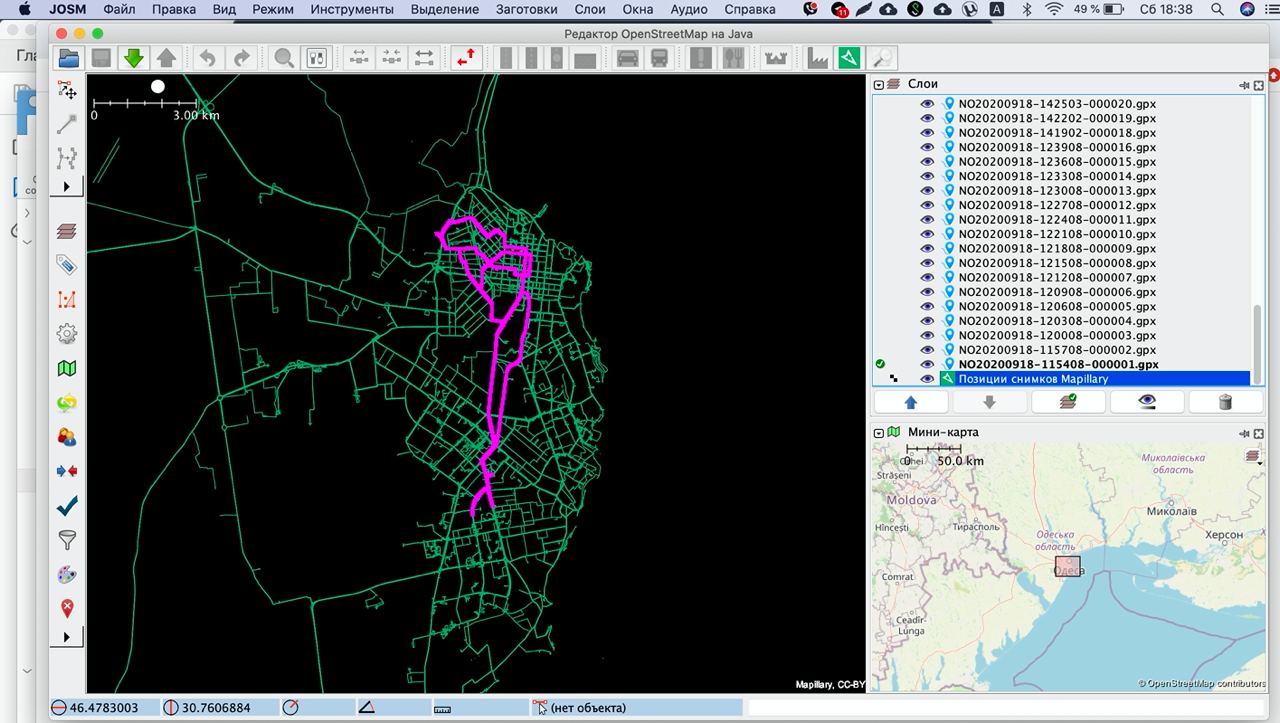Click the car preset toolbar icon
The height and width of the screenshot is (723, 1280).
click(627, 58)
